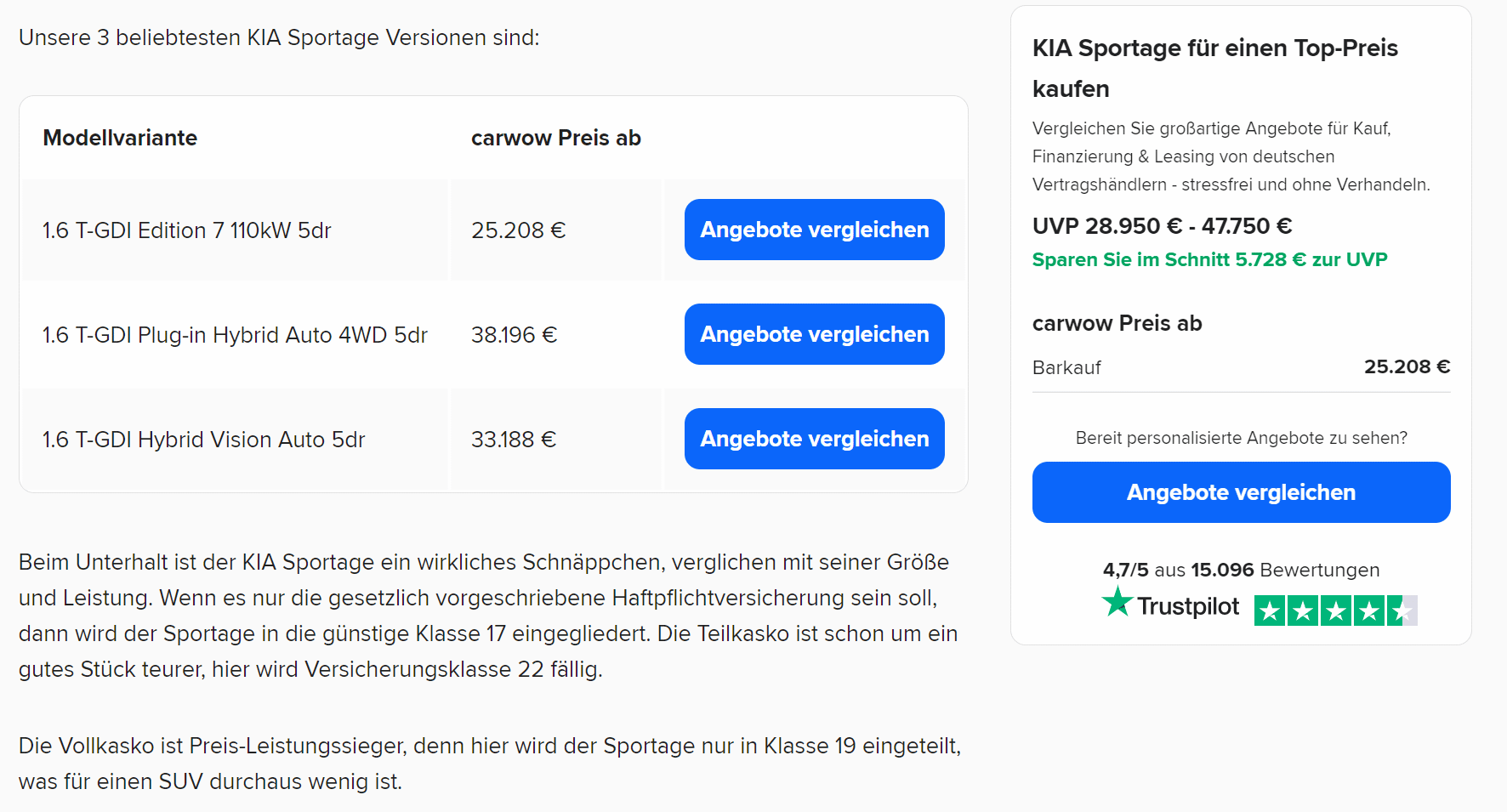This screenshot has height=812, width=1507.
Task: Compare offers for the Hybrid Vision Auto model
Action: coord(814,439)
